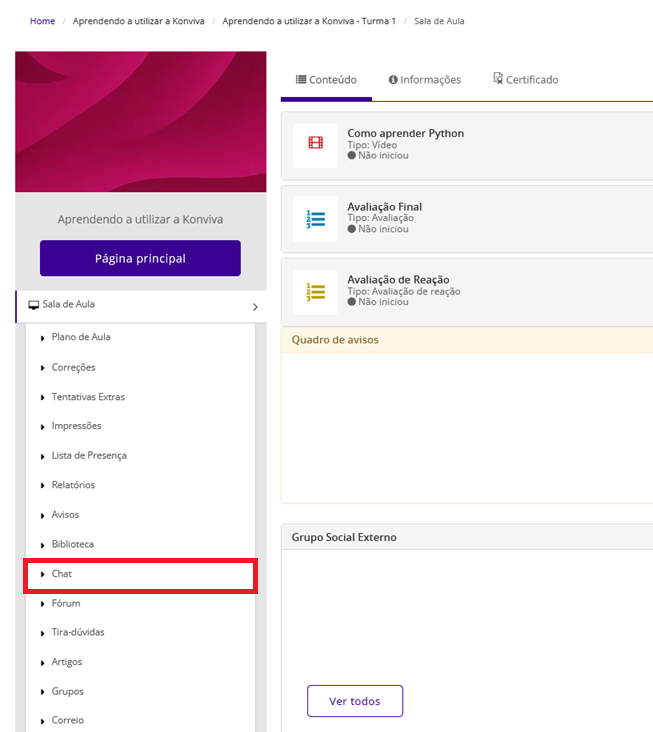The image size is (653, 732).
Task: Click the blue list icon of Avaliação Final
Action: (316, 219)
